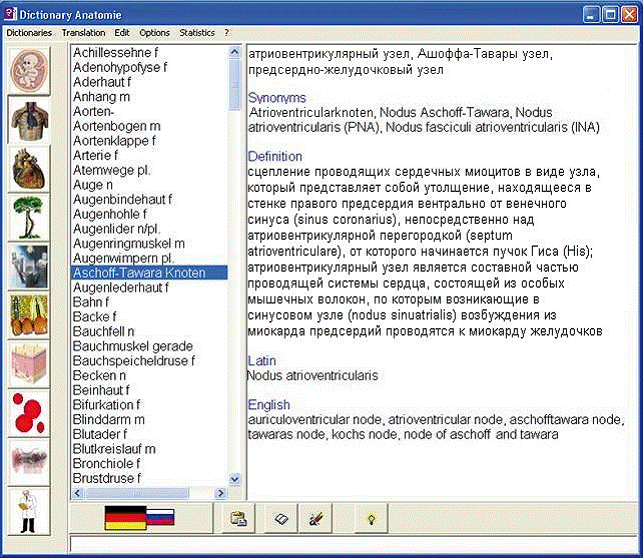Click the word list scroll up arrow
This screenshot has height=558, width=643.
click(x=235, y=52)
